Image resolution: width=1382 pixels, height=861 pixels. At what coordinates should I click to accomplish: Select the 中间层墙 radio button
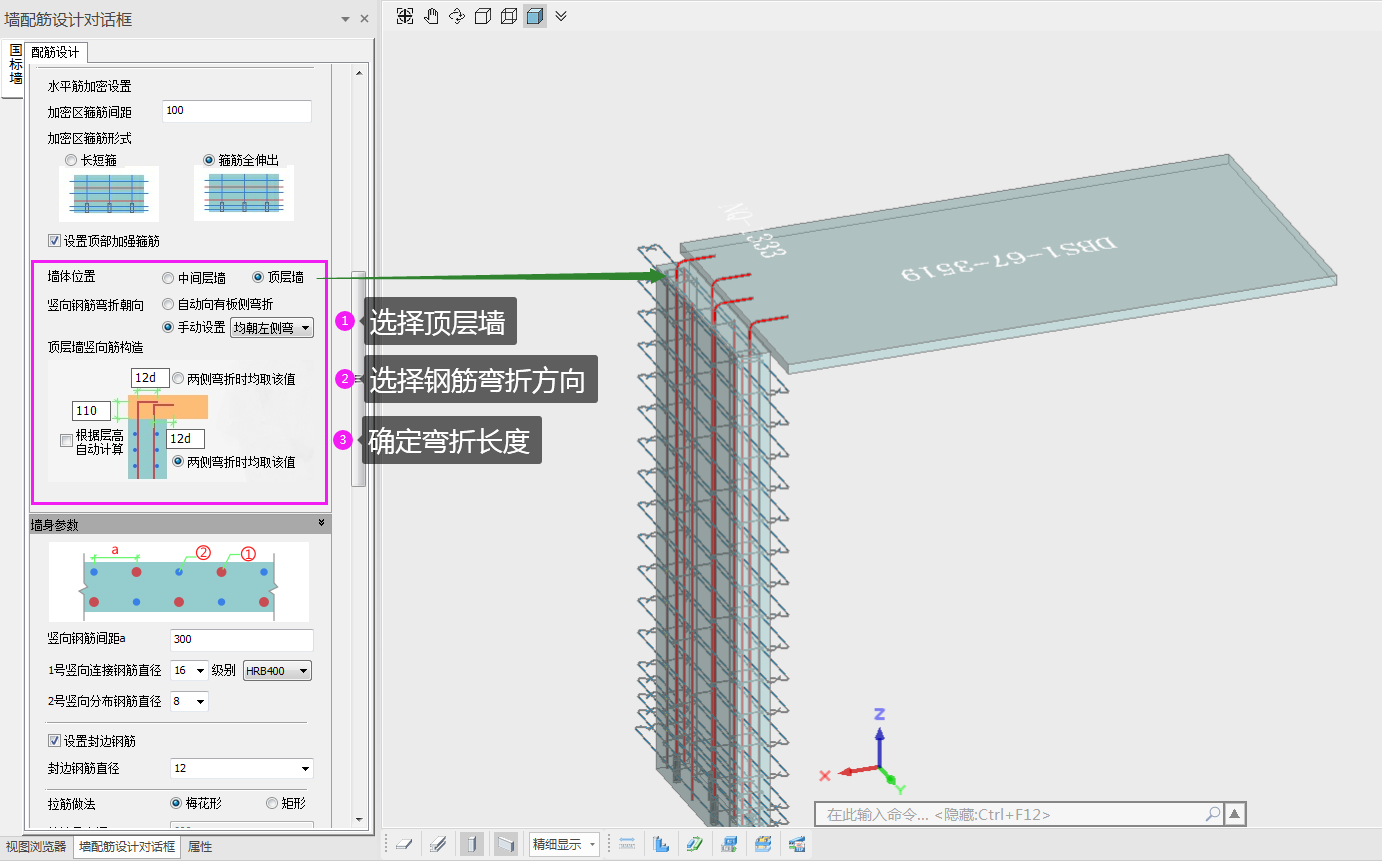pos(169,278)
